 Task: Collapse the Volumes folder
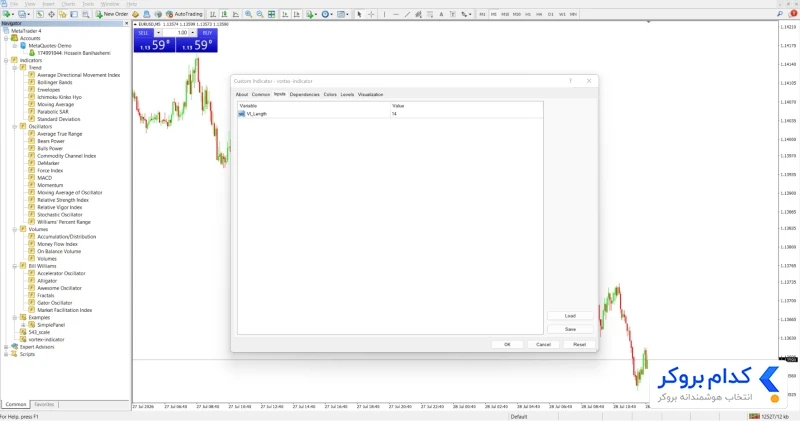(x=15, y=229)
